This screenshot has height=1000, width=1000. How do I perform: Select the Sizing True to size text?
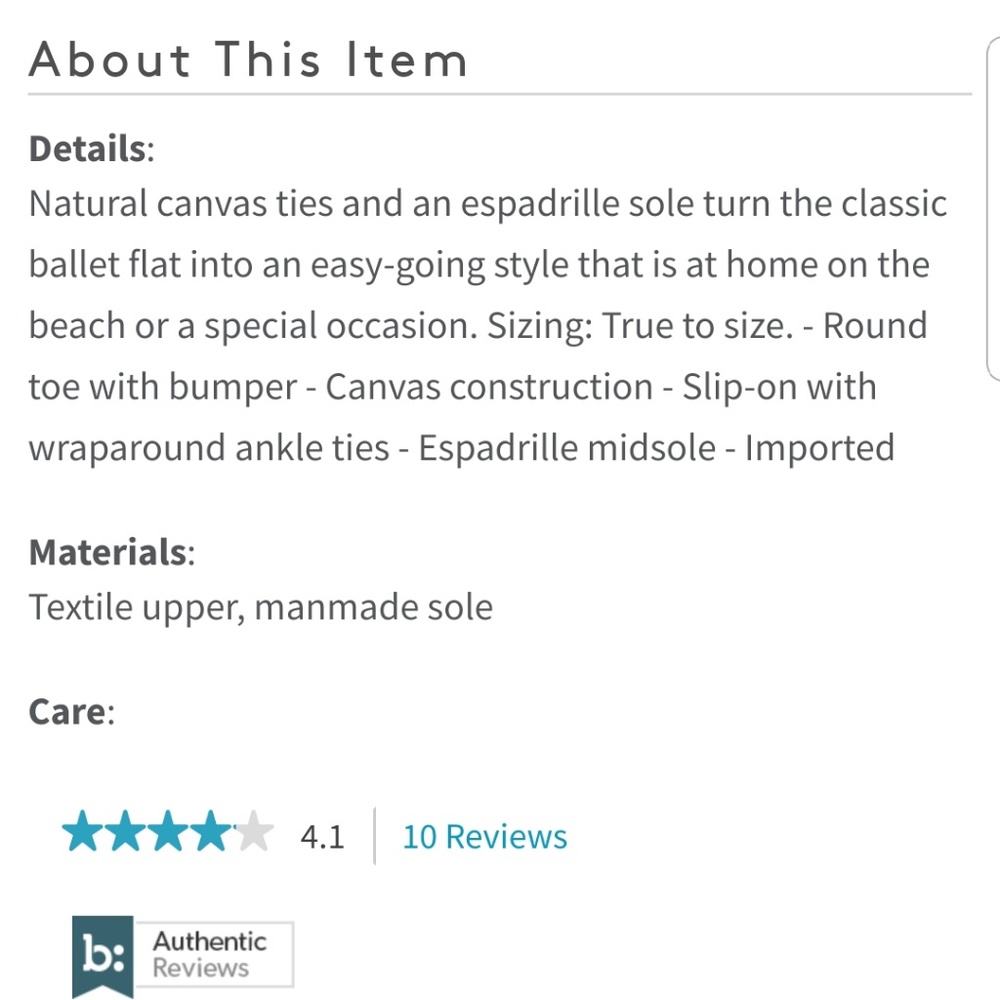click(x=640, y=325)
